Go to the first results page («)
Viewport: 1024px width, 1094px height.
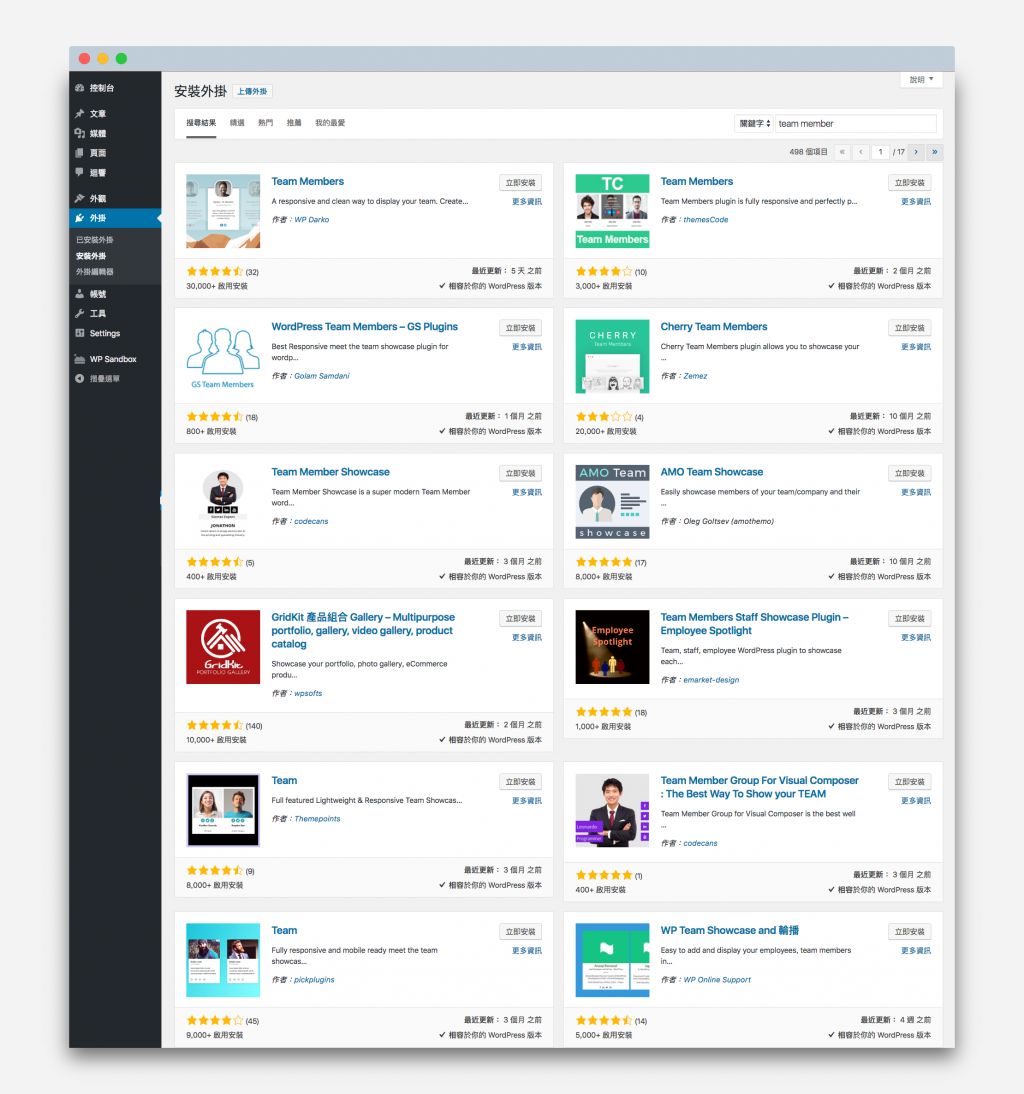pos(843,151)
